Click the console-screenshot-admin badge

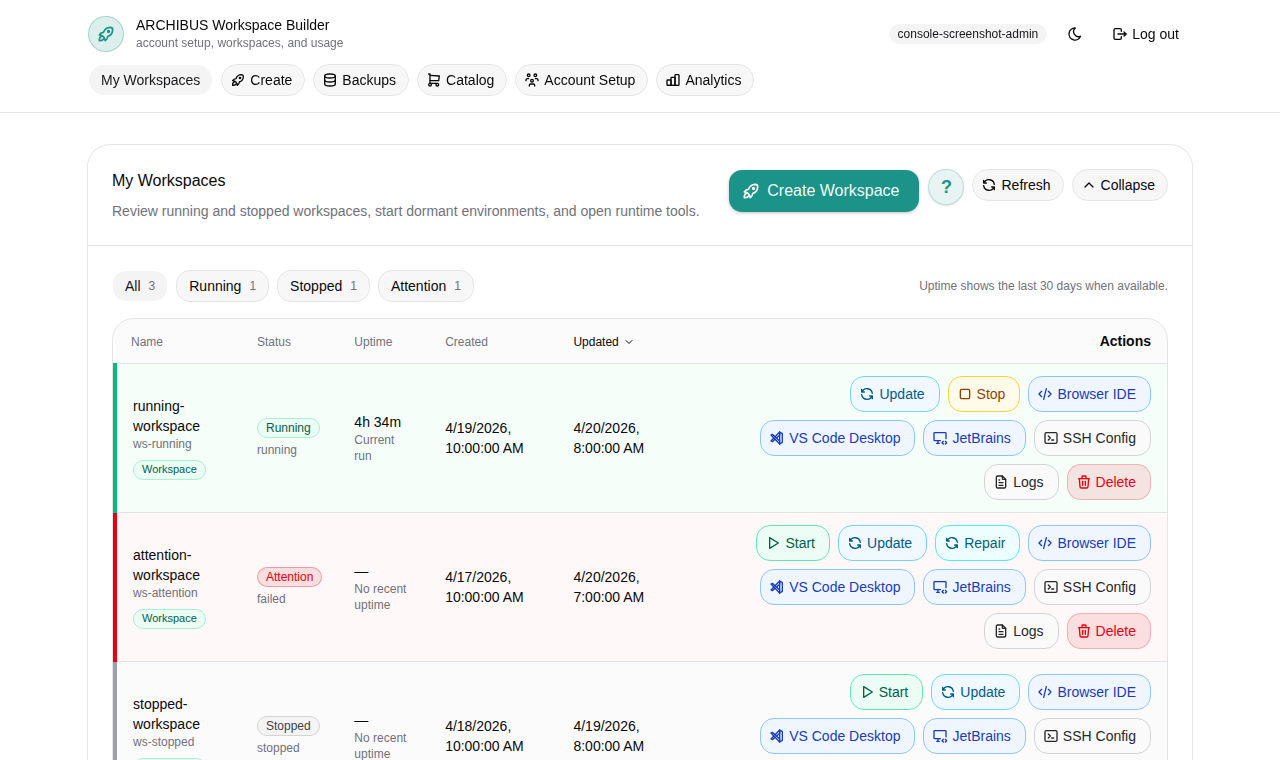[x=967, y=33]
